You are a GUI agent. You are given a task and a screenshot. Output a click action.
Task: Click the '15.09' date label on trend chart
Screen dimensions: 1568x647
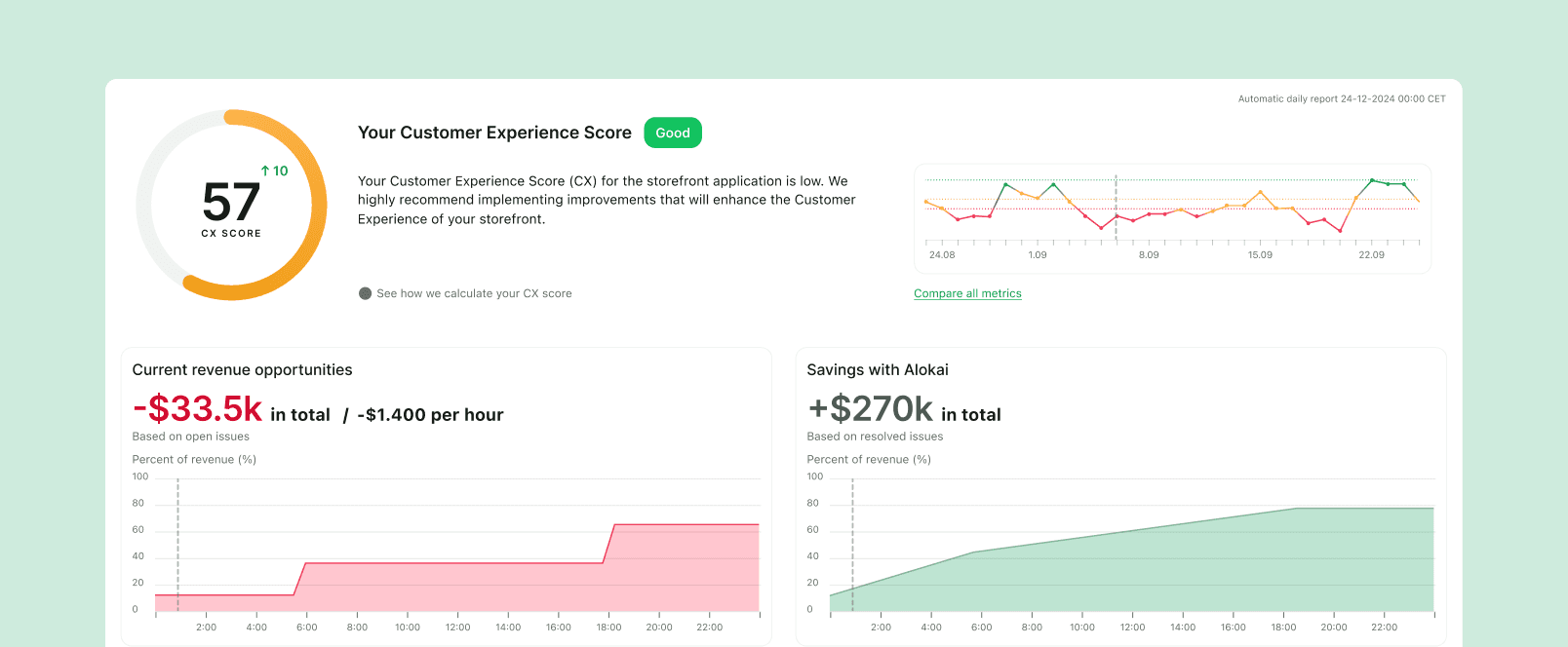tap(1260, 255)
